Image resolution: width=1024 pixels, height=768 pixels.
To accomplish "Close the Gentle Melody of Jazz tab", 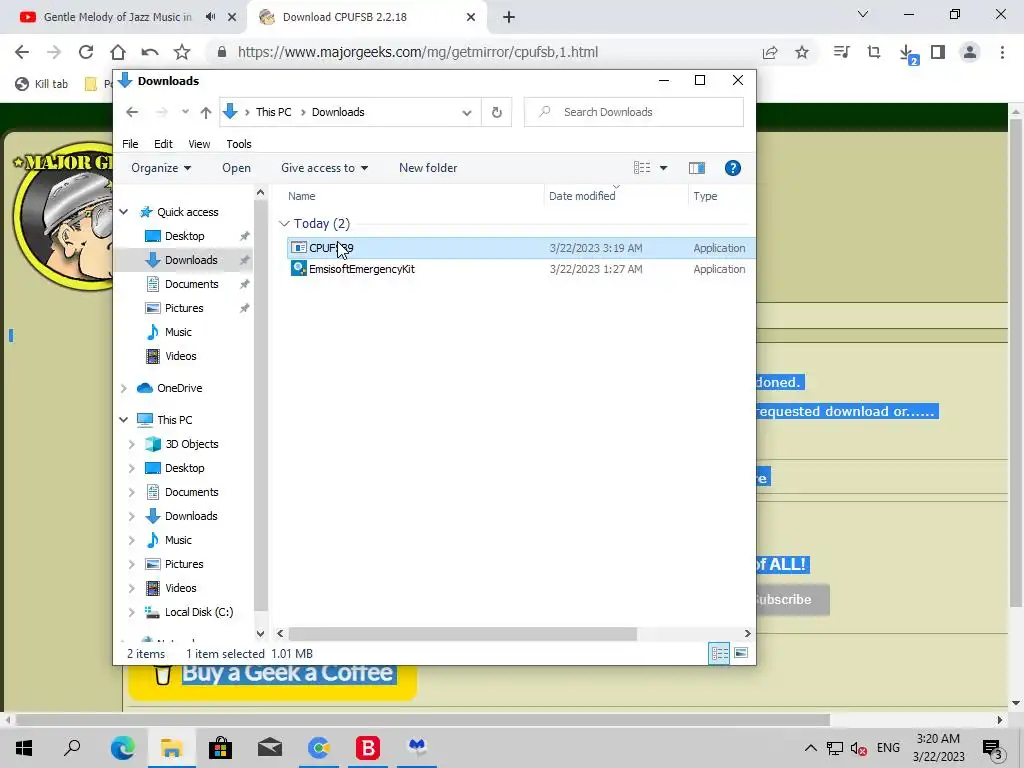I will [x=232, y=18].
